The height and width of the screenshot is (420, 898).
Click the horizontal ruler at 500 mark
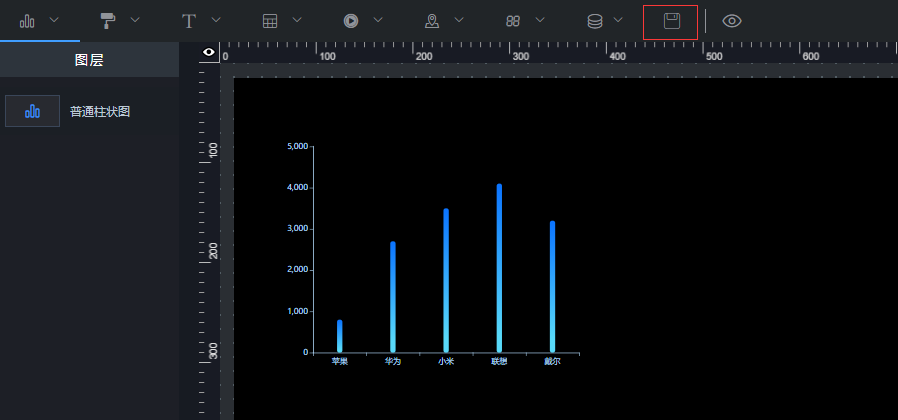[x=714, y=56]
